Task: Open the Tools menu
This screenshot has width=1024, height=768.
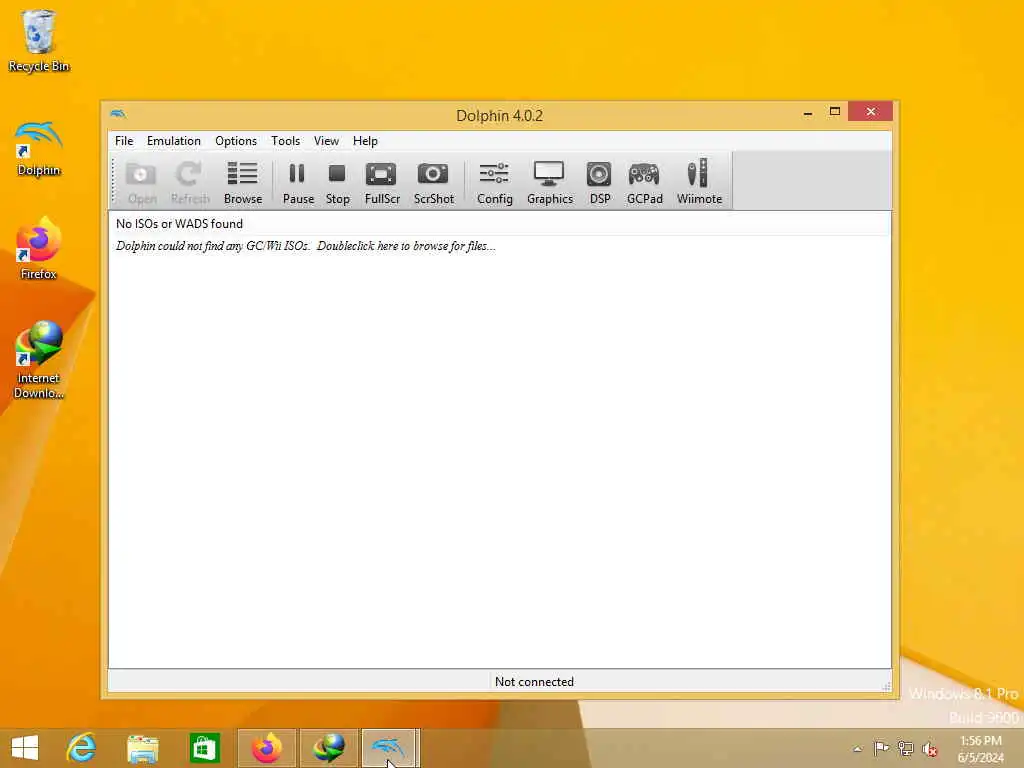Action: click(285, 141)
